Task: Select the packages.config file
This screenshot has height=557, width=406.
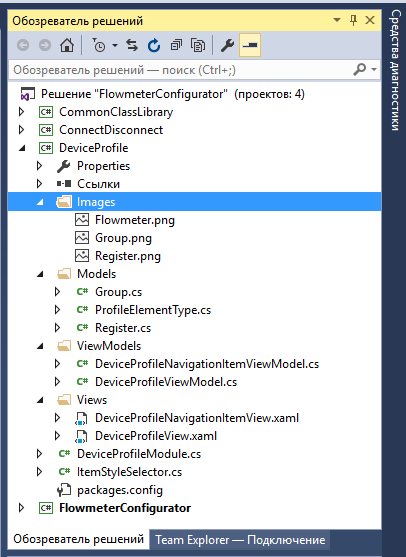Action: (120, 490)
